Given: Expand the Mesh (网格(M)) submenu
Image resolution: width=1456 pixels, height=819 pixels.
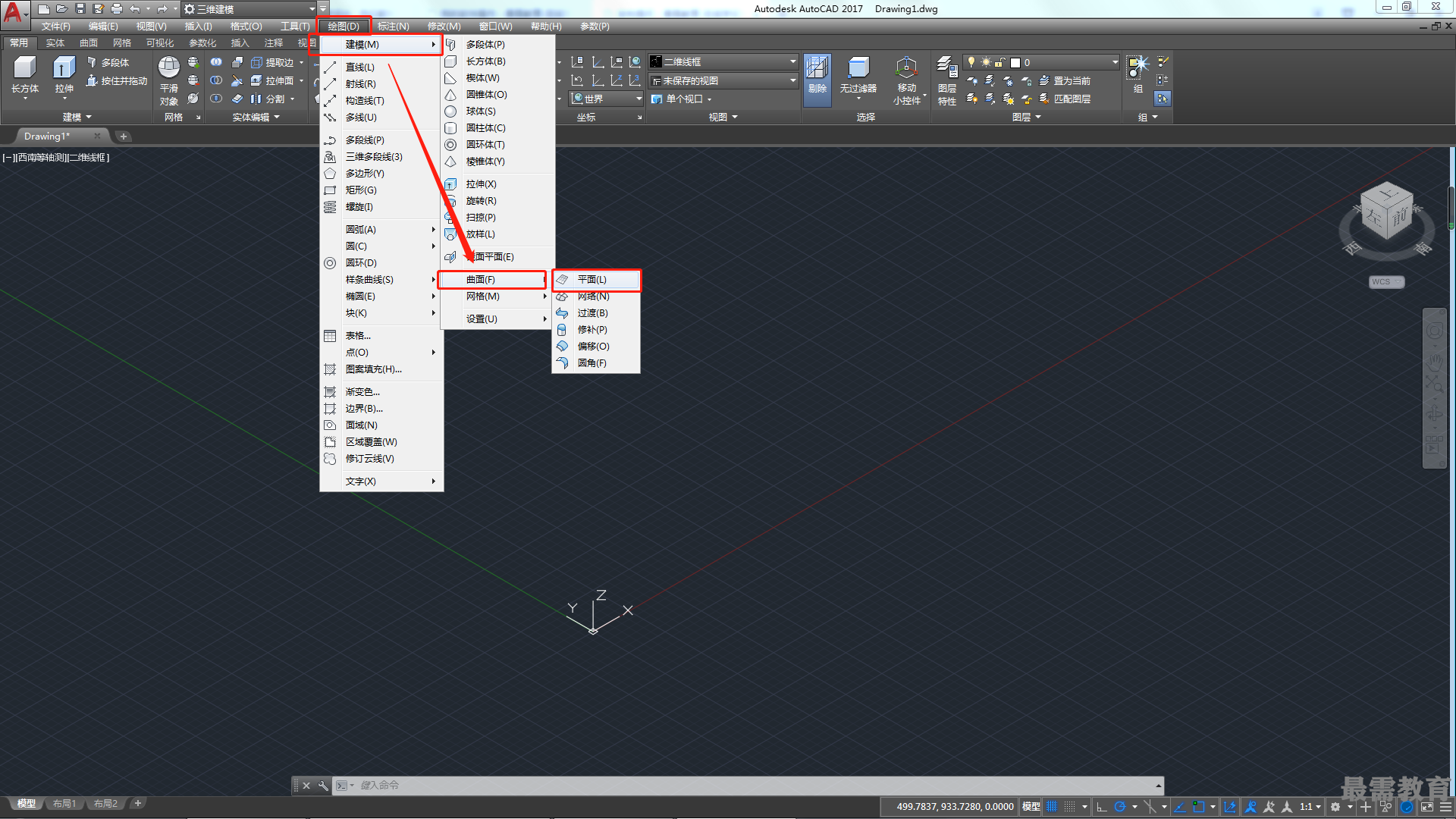Looking at the screenshot, I should click(497, 297).
